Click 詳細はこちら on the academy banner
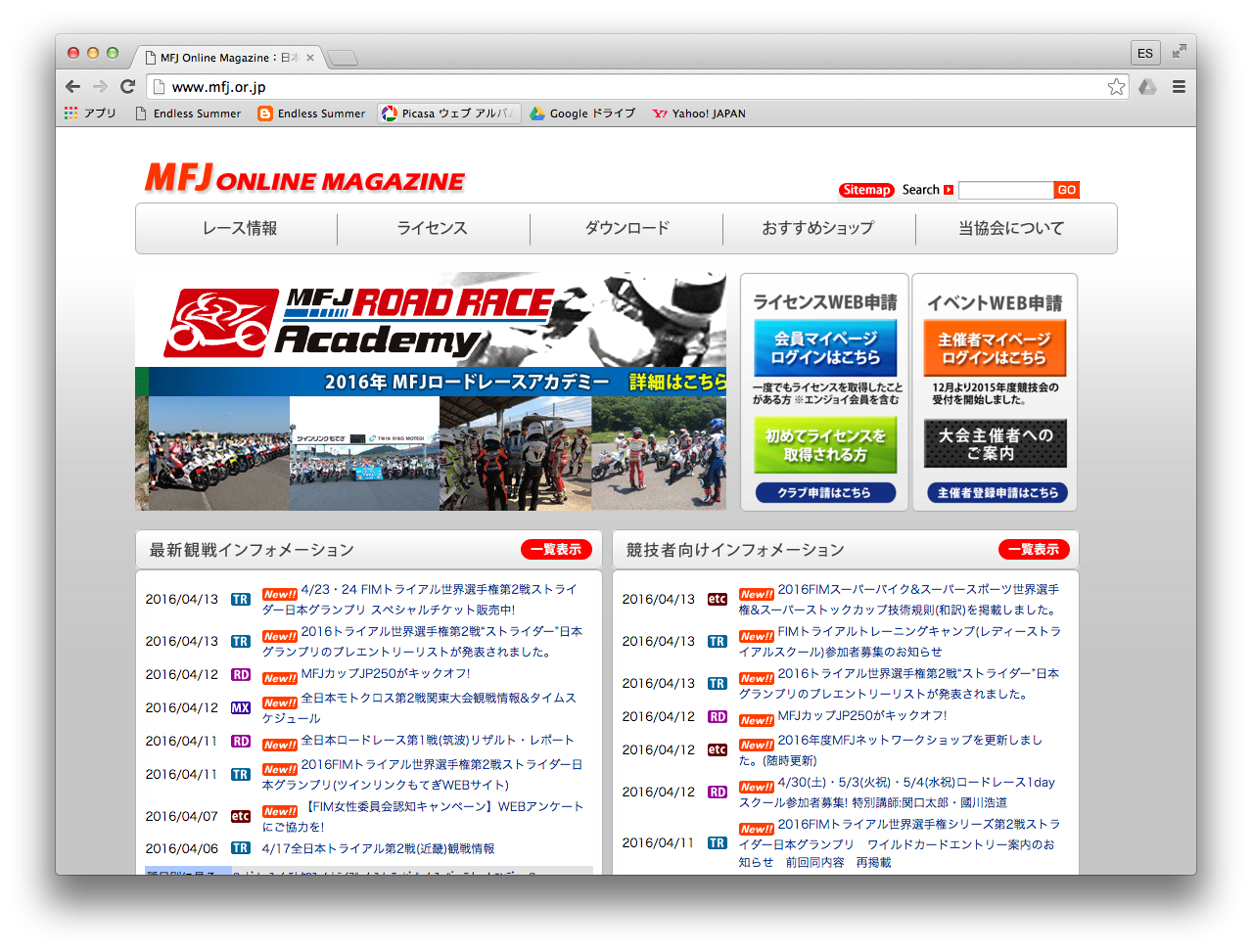This screenshot has width=1252, height=952. 677,382
